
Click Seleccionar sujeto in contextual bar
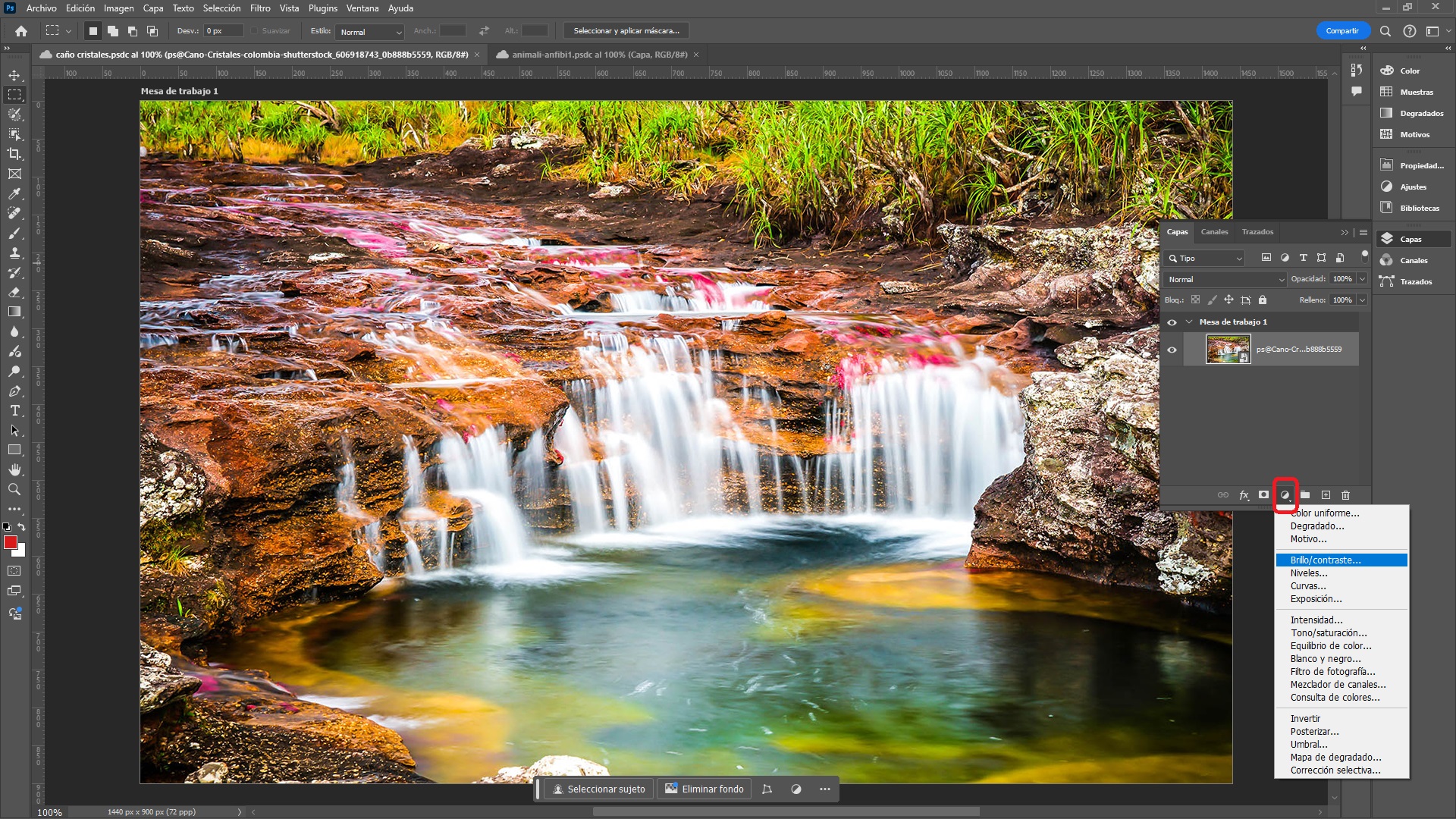coord(598,789)
